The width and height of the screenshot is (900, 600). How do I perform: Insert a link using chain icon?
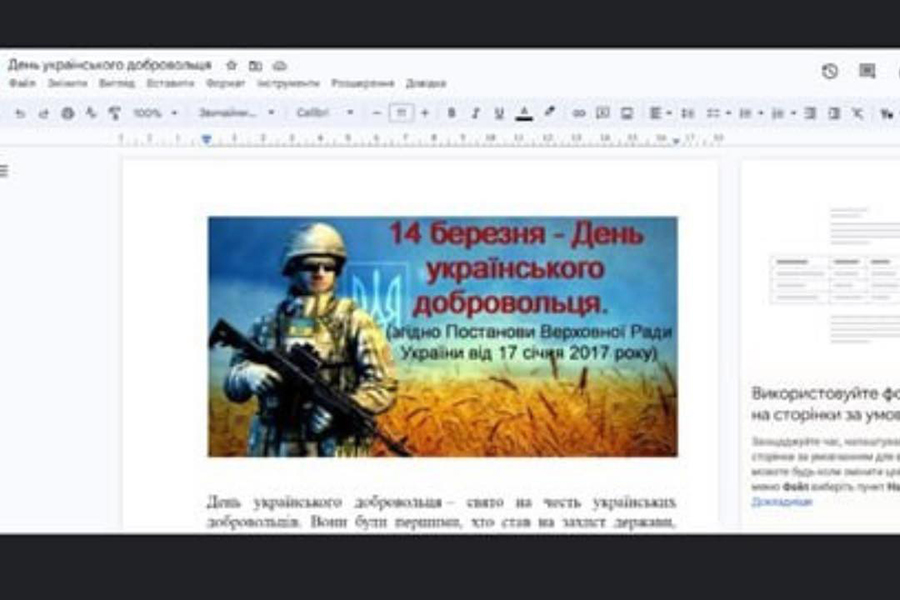[x=578, y=113]
